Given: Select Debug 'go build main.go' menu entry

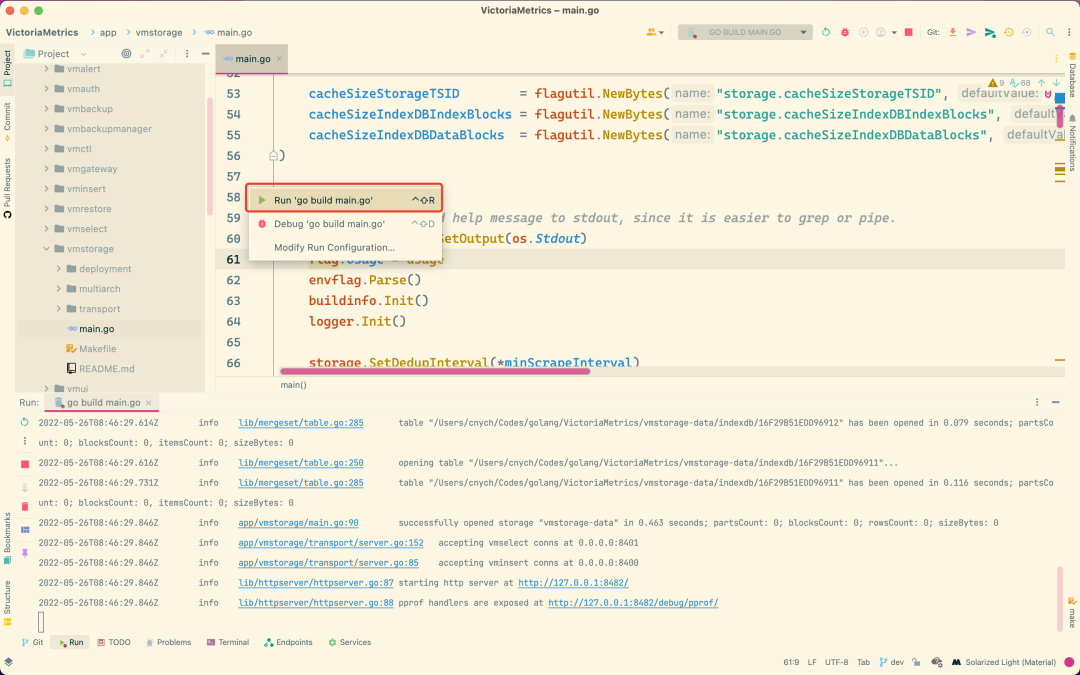Looking at the screenshot, I should pos(329,224).
